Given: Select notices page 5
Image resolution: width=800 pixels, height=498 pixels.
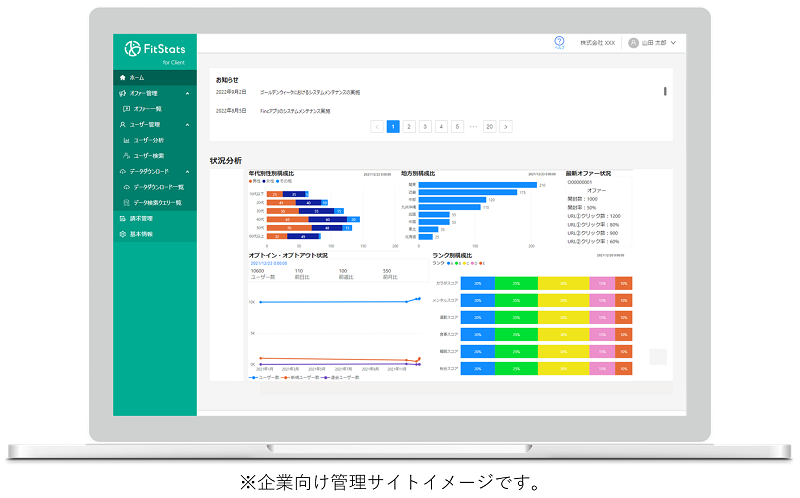Looking at the screenshot, I should point(457,127).
